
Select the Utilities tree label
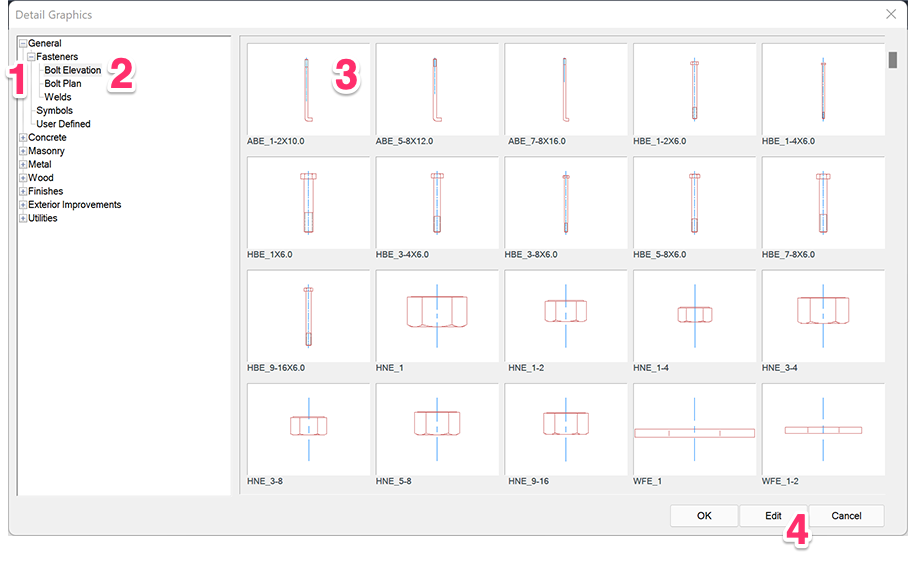click(43, 218)
